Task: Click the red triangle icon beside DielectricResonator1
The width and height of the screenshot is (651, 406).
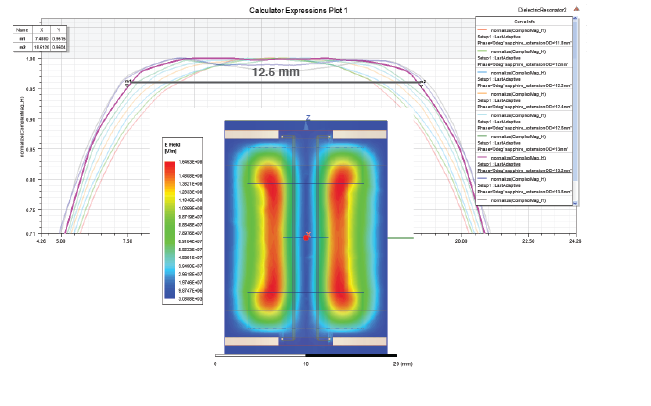Action: (x=577, y=9)
